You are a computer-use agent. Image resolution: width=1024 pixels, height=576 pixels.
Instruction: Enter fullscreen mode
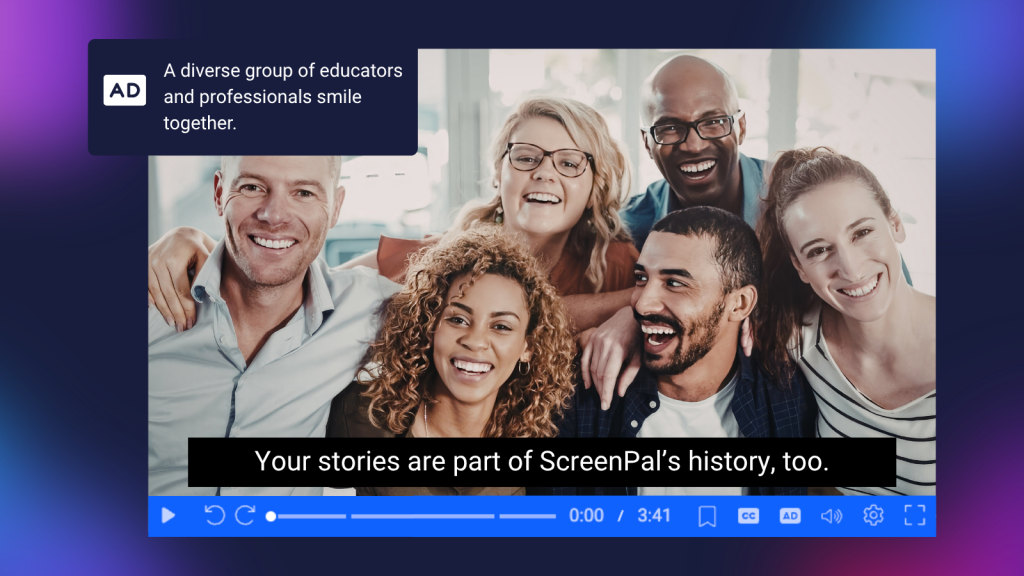tap(915, 515)
